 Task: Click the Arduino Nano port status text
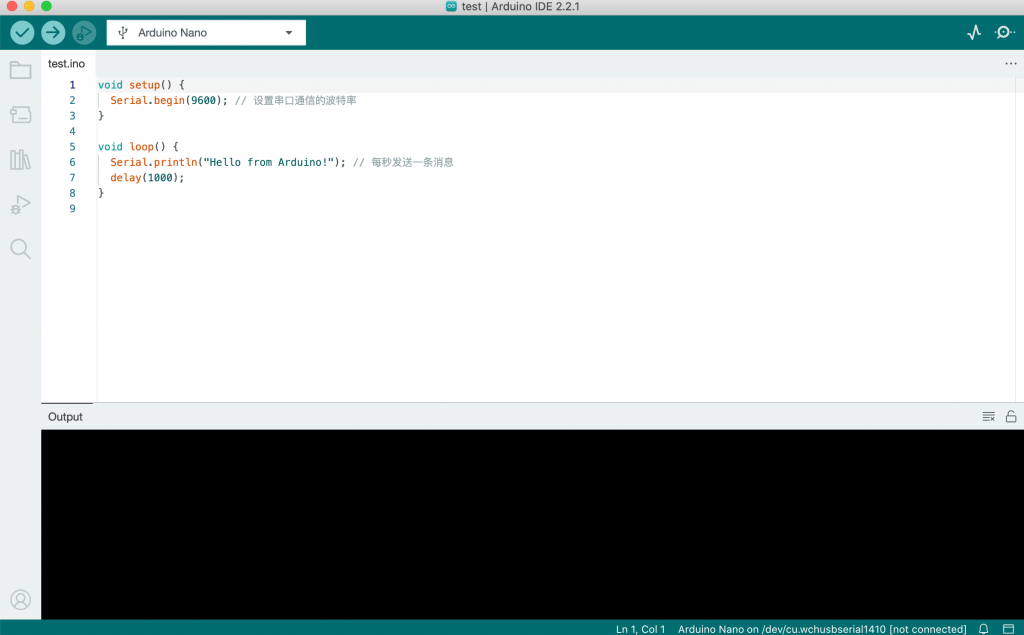(x=822, y=629)
